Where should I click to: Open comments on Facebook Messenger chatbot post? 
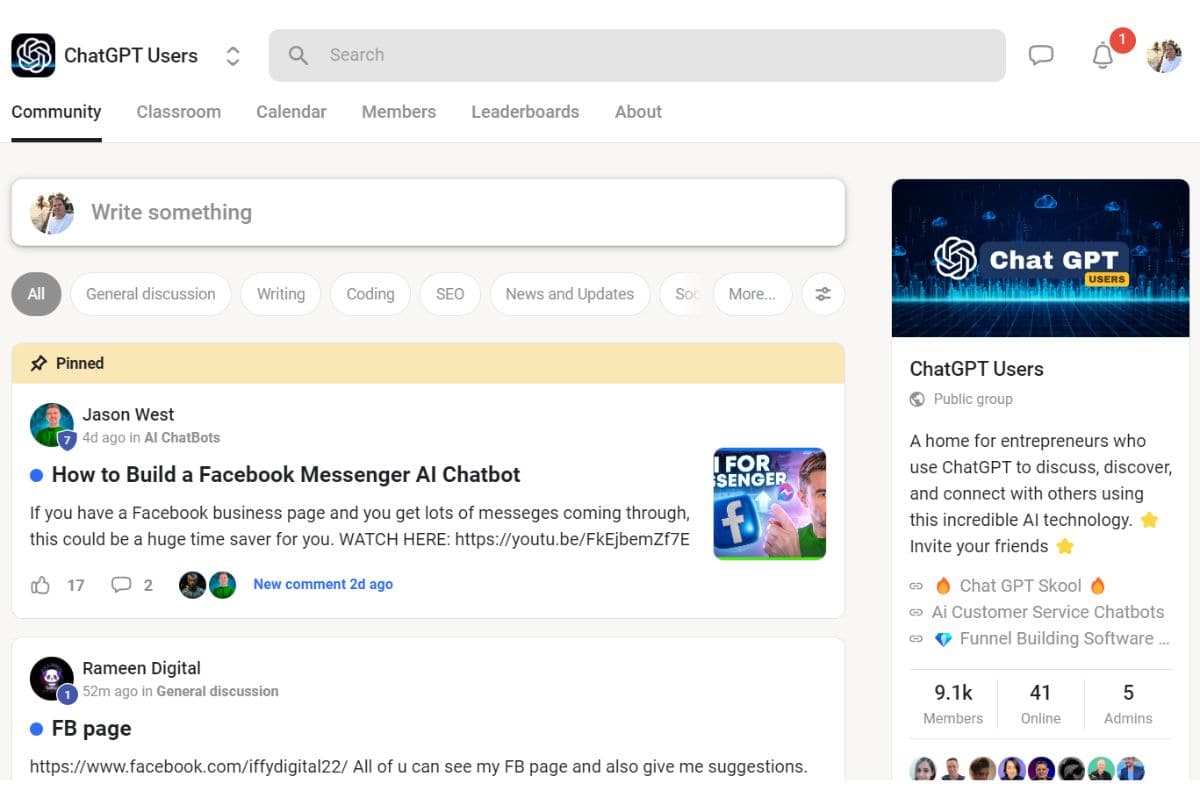click(122, 585)
